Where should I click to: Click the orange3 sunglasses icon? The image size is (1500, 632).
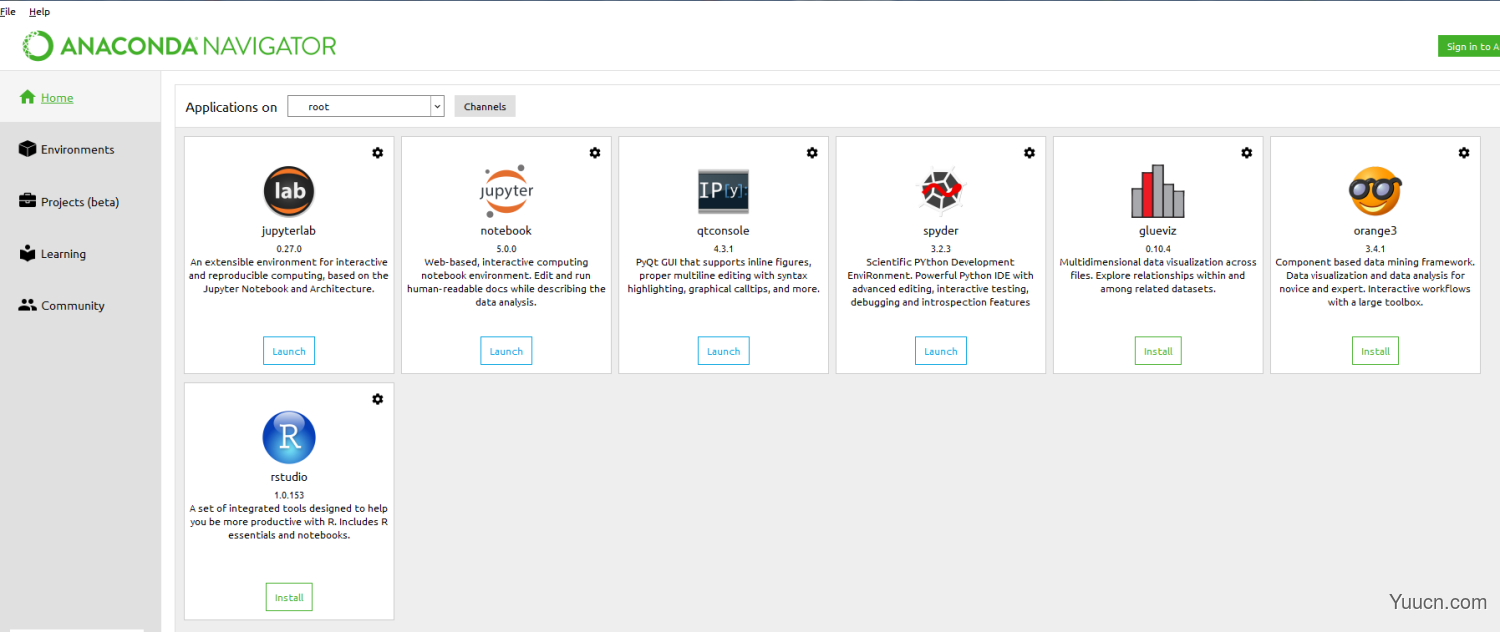pos(1375,191)
